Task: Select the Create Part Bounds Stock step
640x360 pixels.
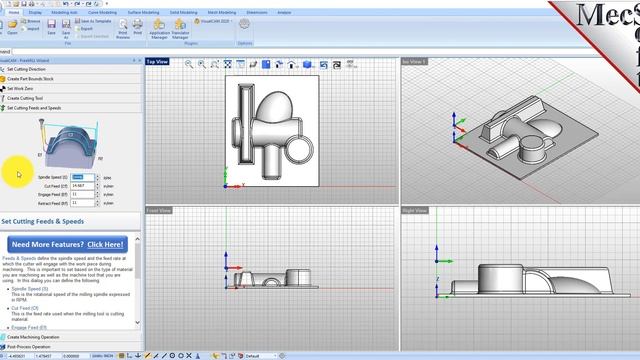Action: (x=71, y=79)
